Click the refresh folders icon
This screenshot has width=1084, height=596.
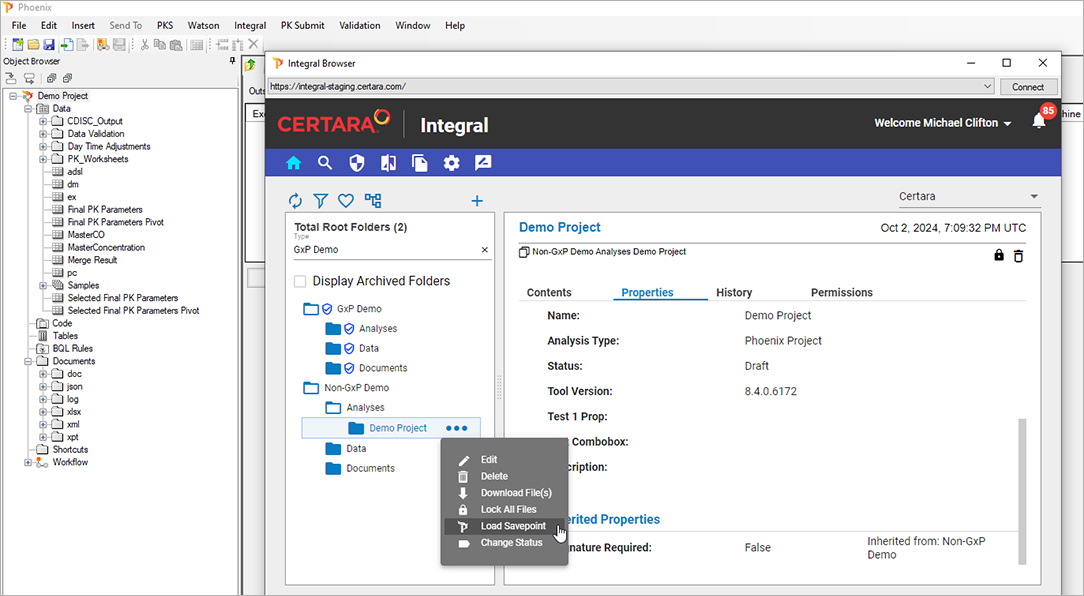[x=295, y=201]
